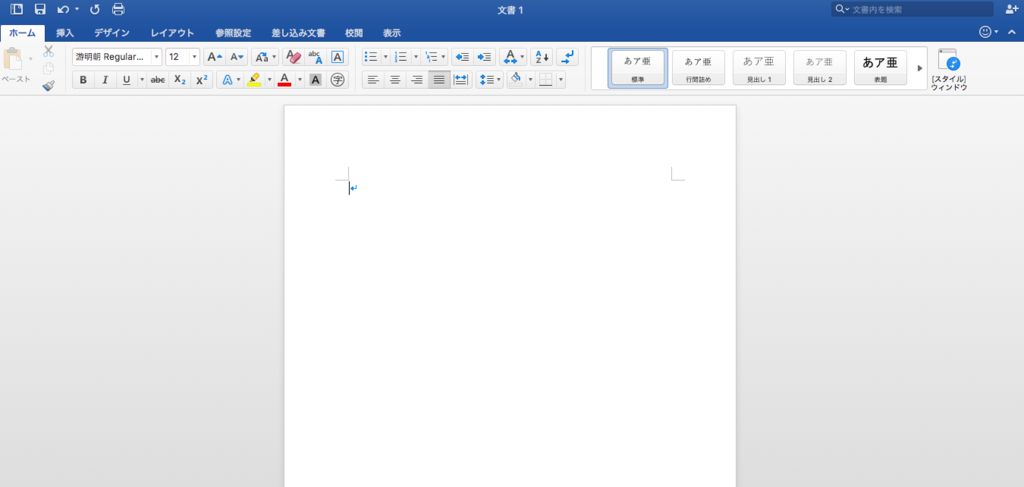The width and height of the screenshot is (1024, 487).
Task: Click the Paste clipboard icon
Action: click(14, 59)
